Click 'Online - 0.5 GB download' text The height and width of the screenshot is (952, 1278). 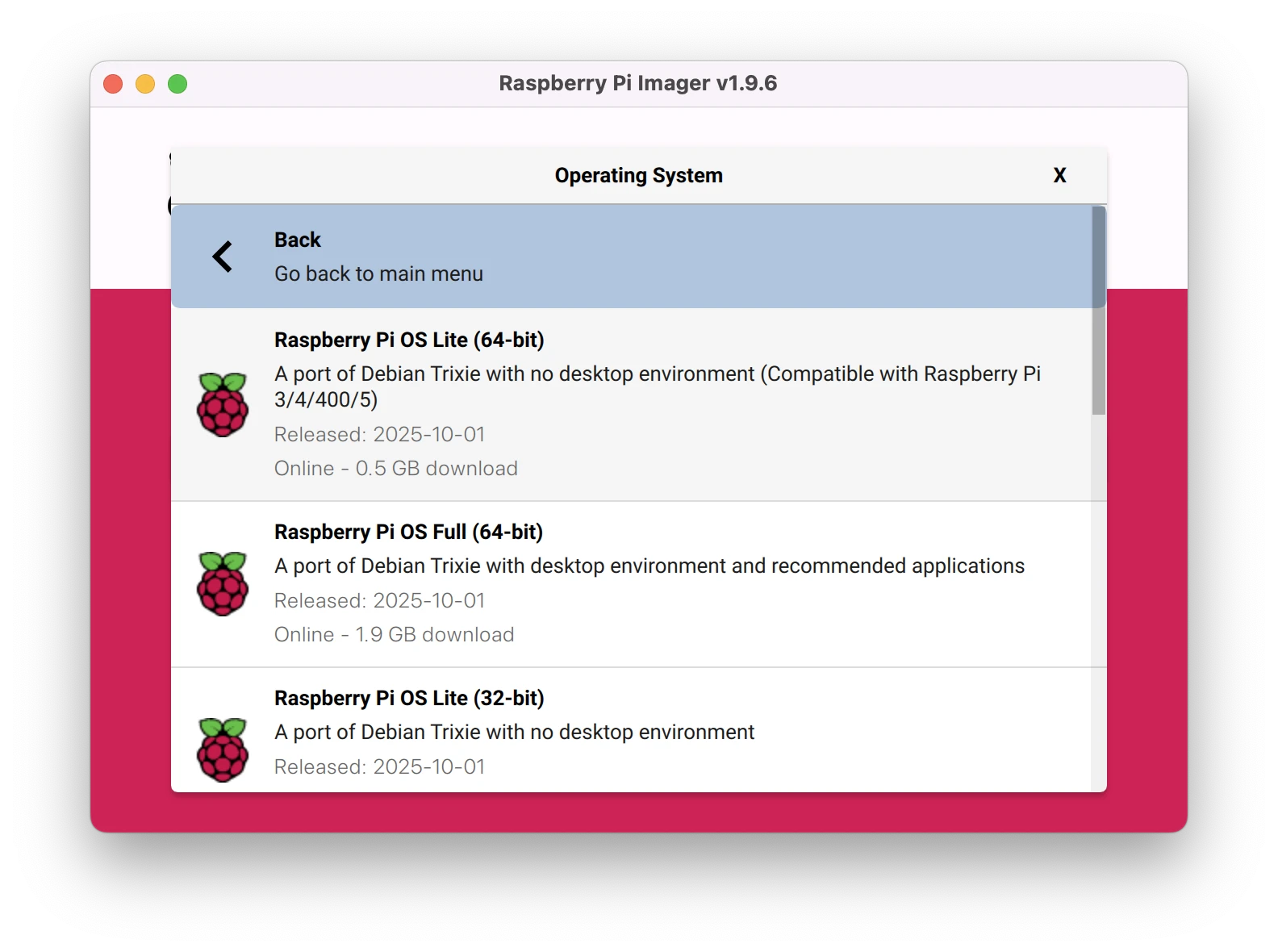coord(396,468)
